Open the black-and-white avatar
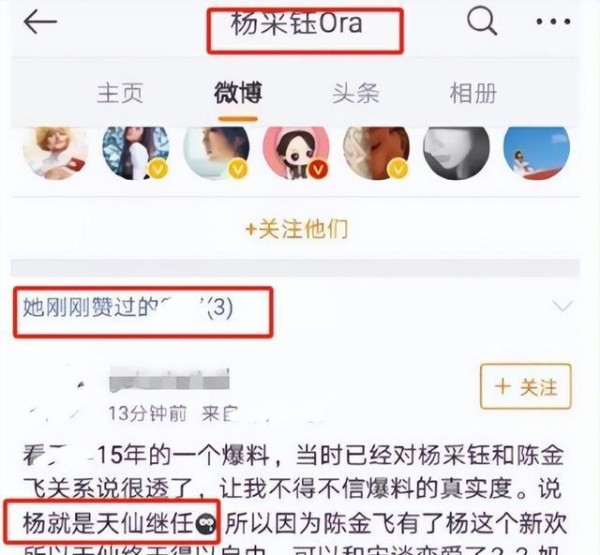Image resolution: width=600 pixels, height=555 pixels. [456, 152]
